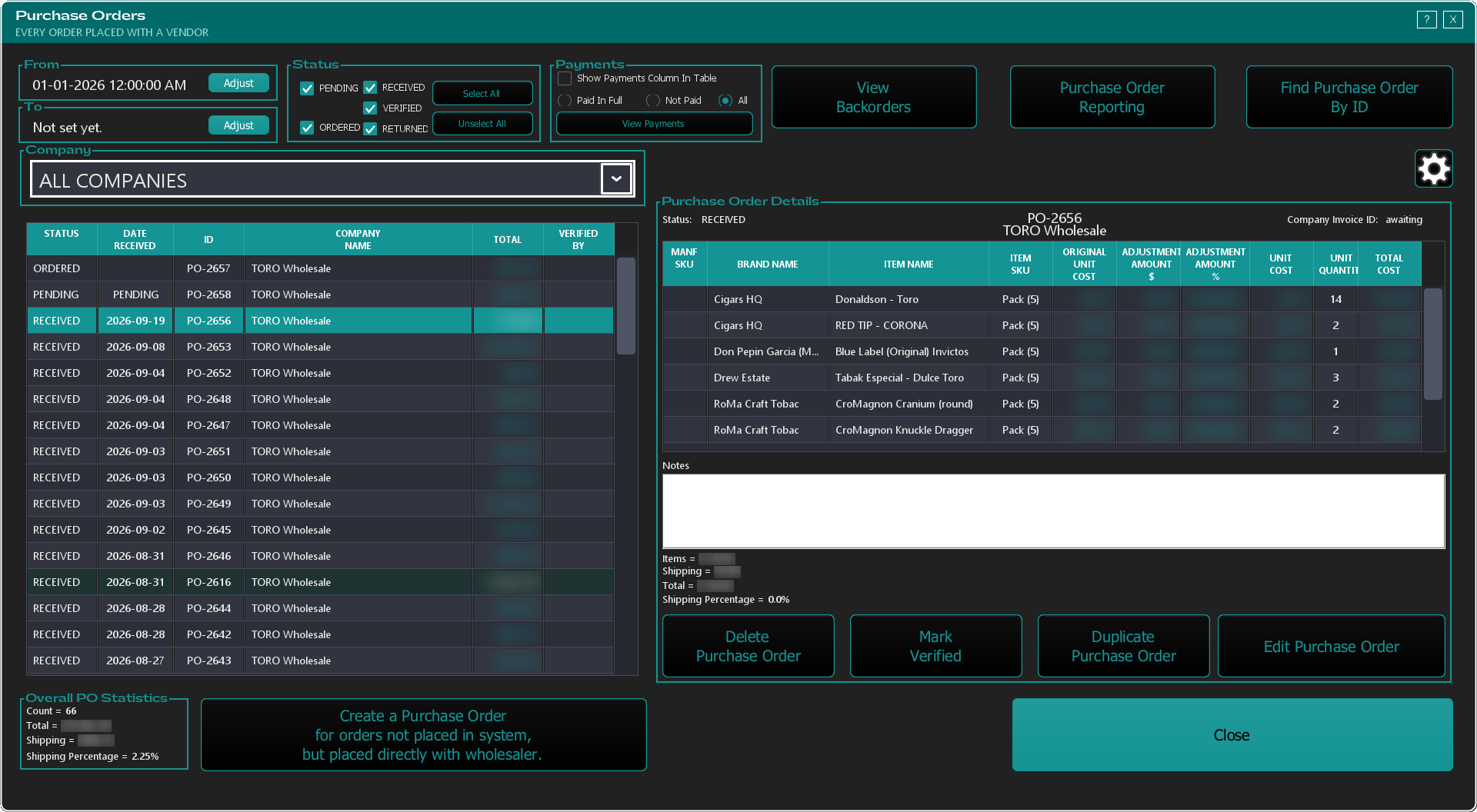This screenshot has height=812, width=1477.
Task: Select PO-2646 row
Action: 320,556
